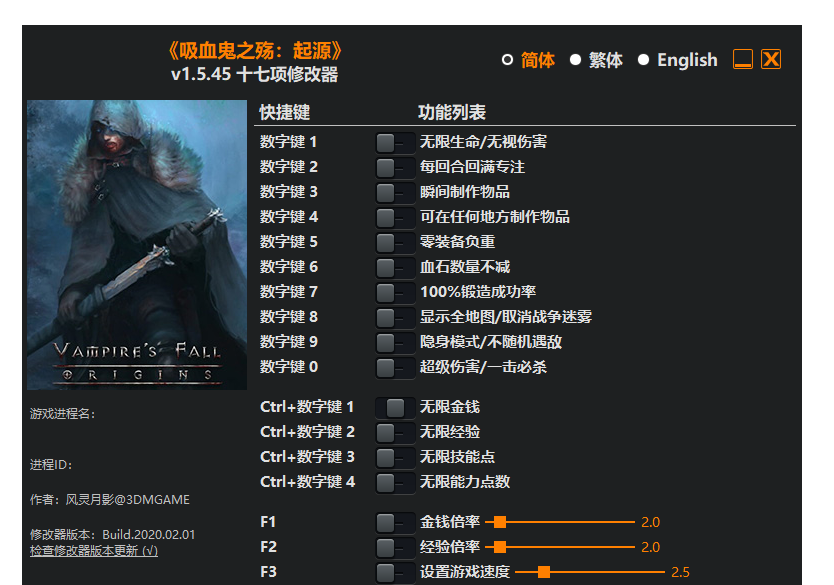Toggle 每回合回满专注 switch
Image resolution: width=834 pixels, height=585 pixels.
coord(395,168)
